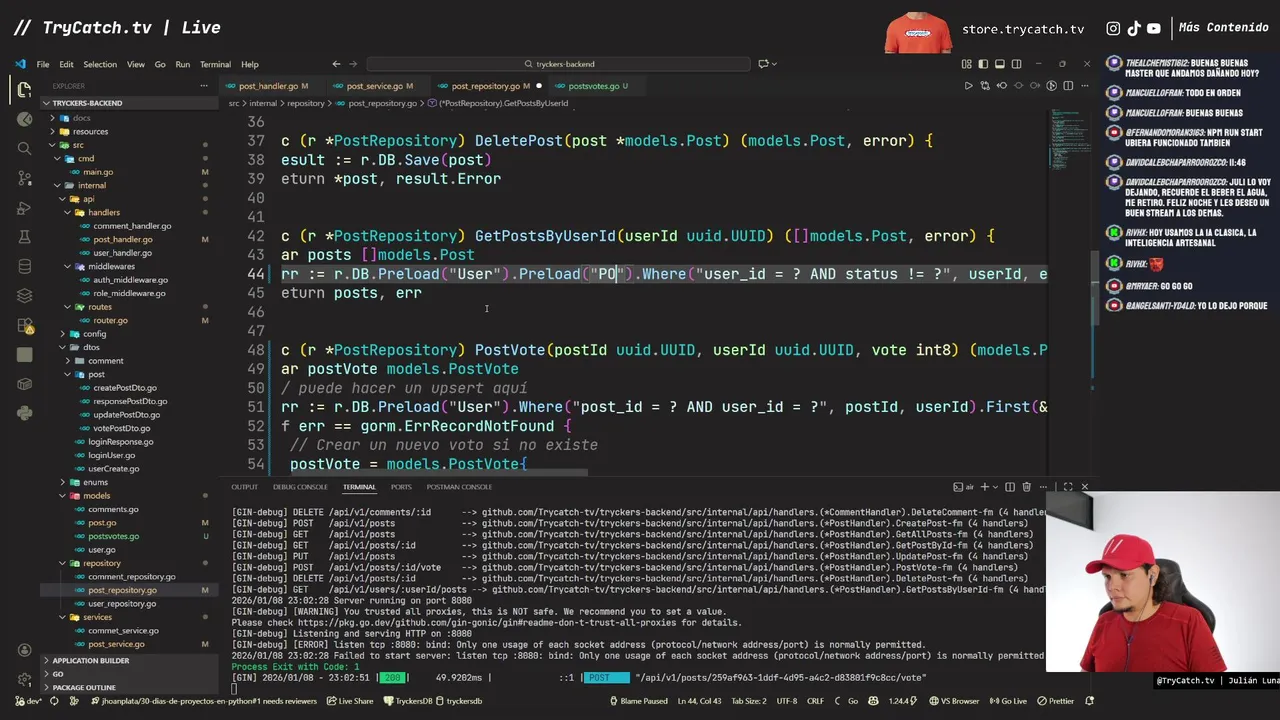This screenshot has height=720, width=1280.
Task: Open new terminal launch profile dropdown arrow
Action: tap(995, 487)
